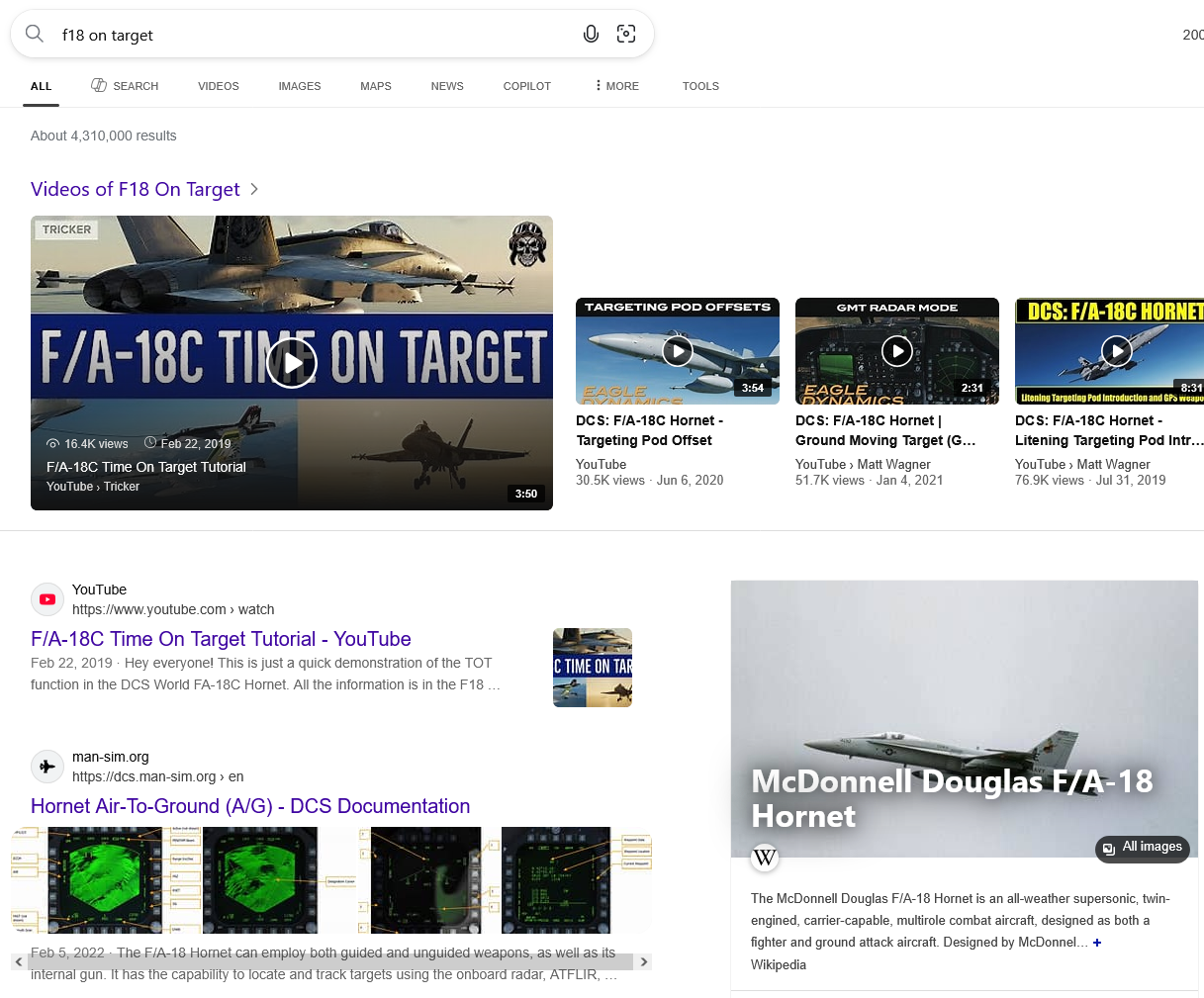Click the magnifying glass search icon

click(35, 35)
